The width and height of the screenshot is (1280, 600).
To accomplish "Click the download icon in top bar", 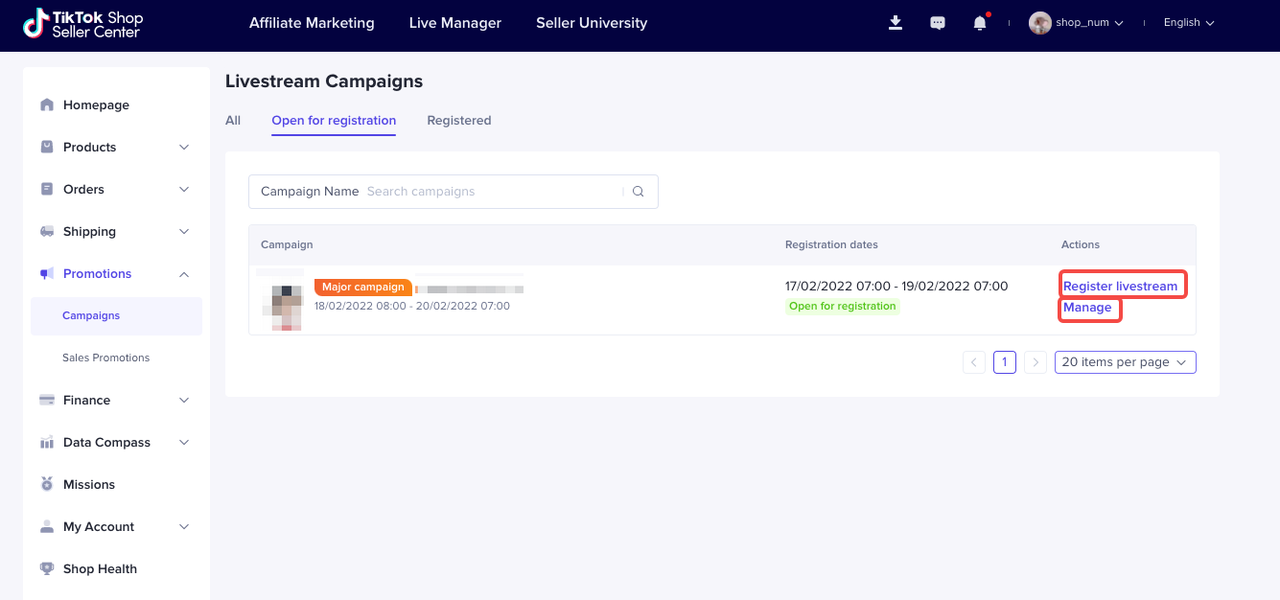I will coord(895,22).
